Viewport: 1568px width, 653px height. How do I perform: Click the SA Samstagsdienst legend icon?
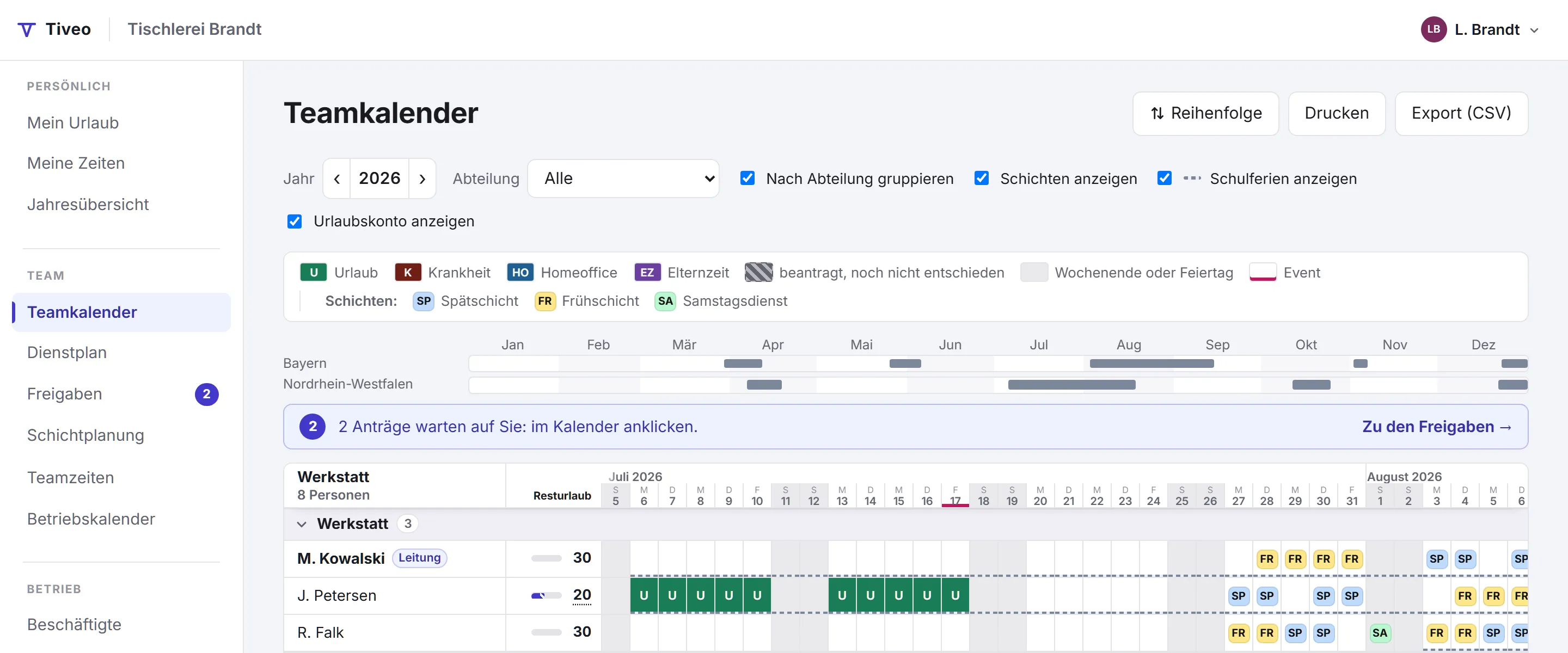665,301
